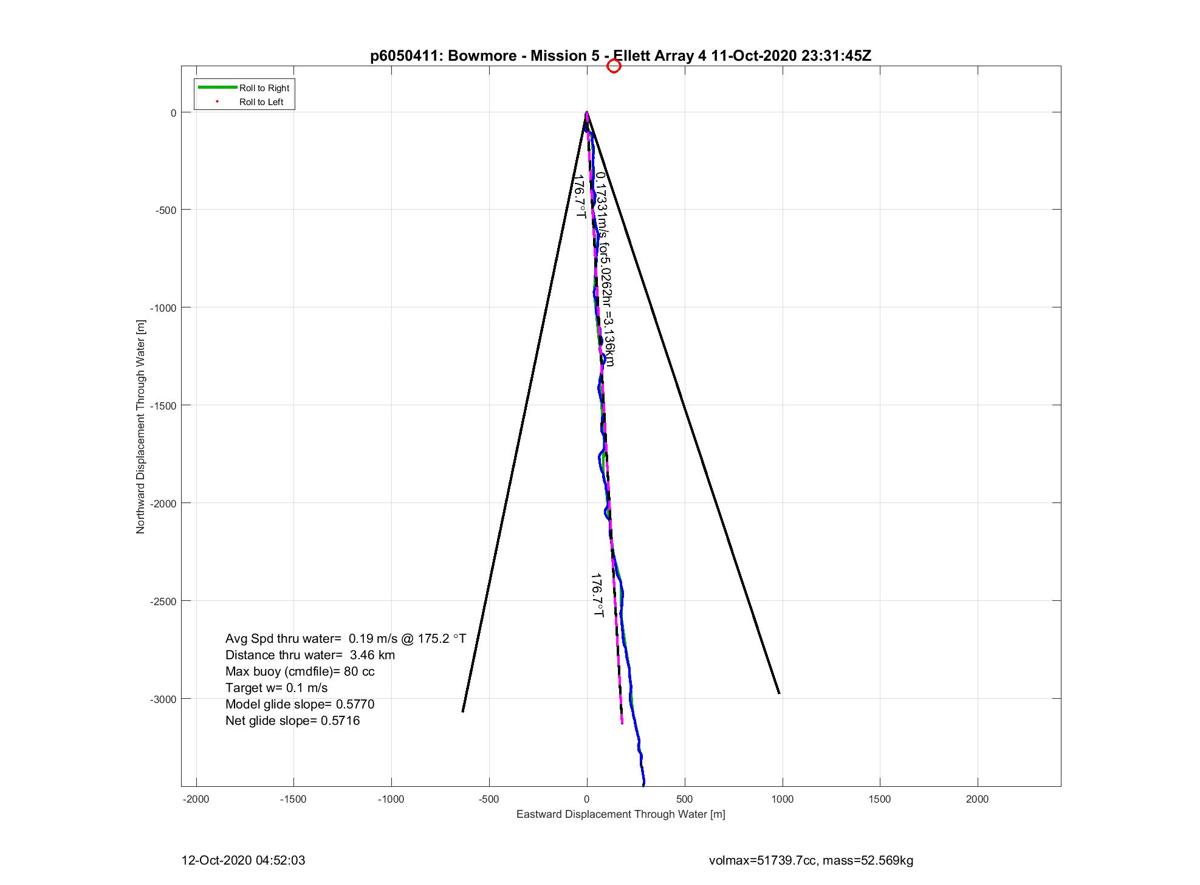Click the "-2000" tick on the northward axis

click(163, 503)
